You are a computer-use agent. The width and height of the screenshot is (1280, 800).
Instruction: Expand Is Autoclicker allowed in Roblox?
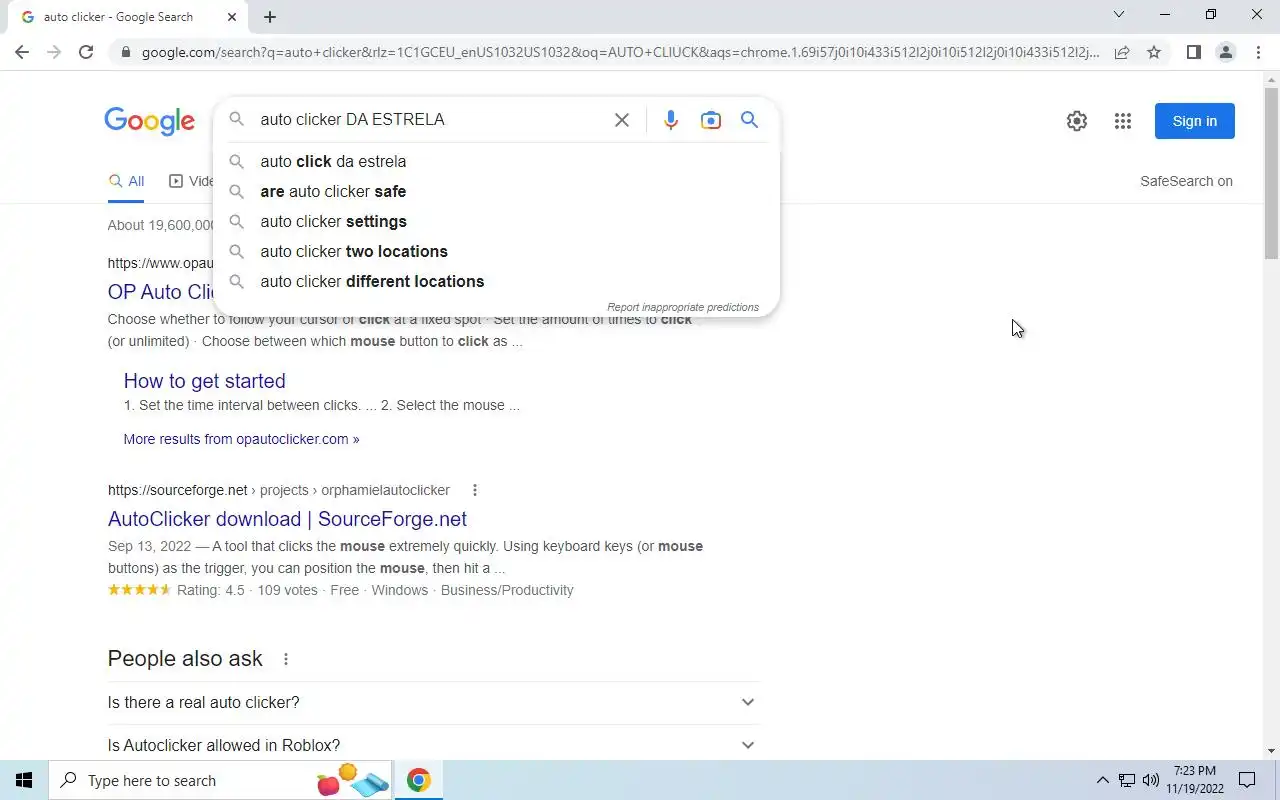[x=432, y=746]
